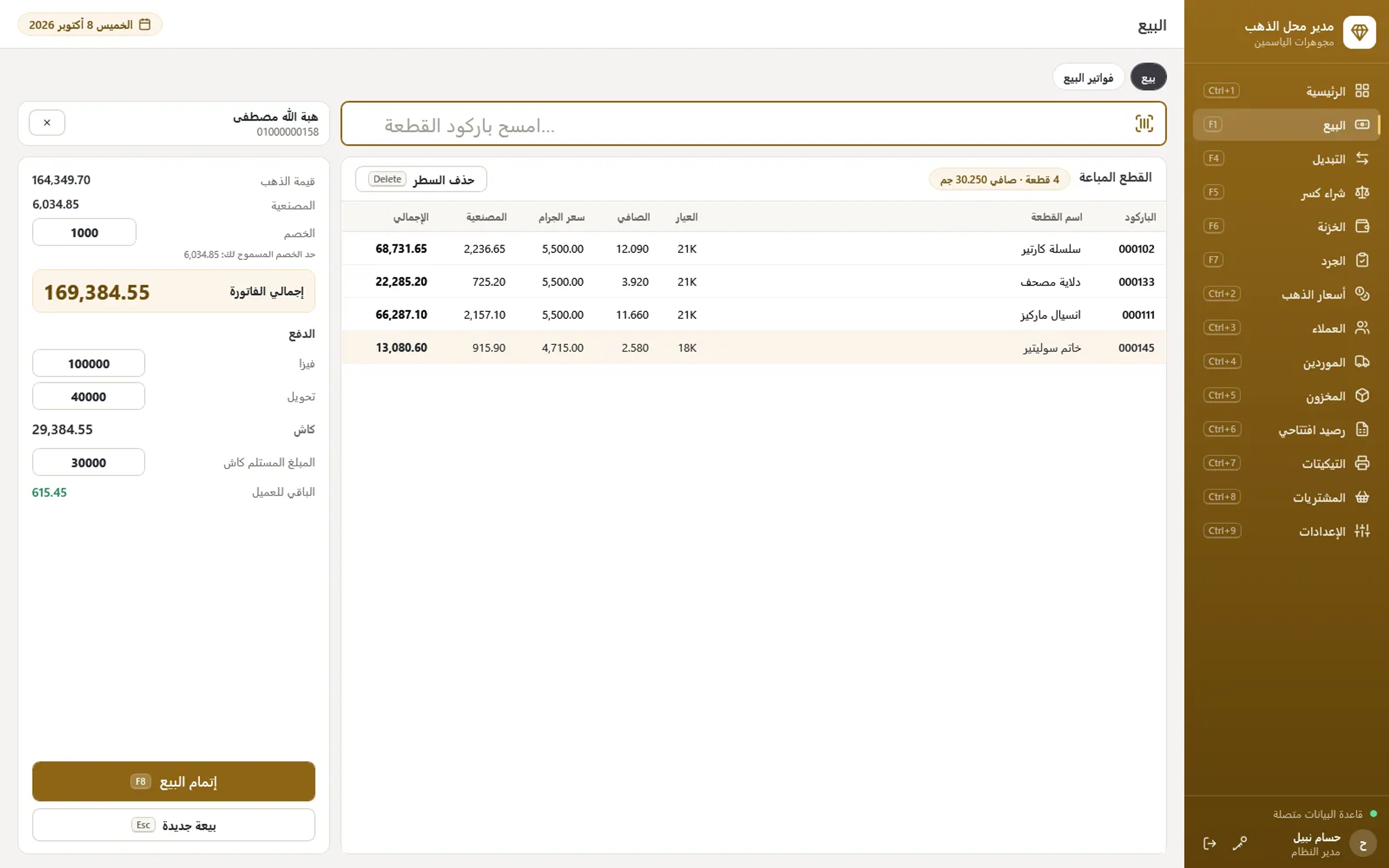
Task: Open الإعدادات sliders icon
Action: [x=1362, y=531]
